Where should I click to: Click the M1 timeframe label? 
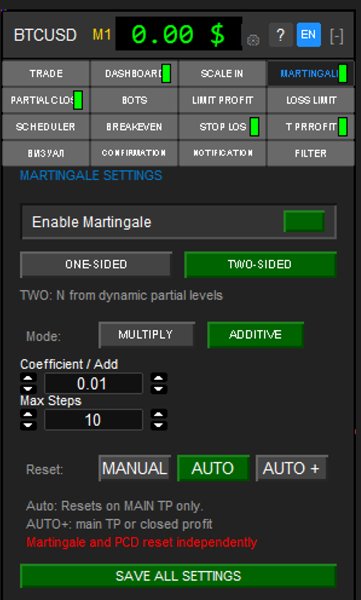pos(102,35)
